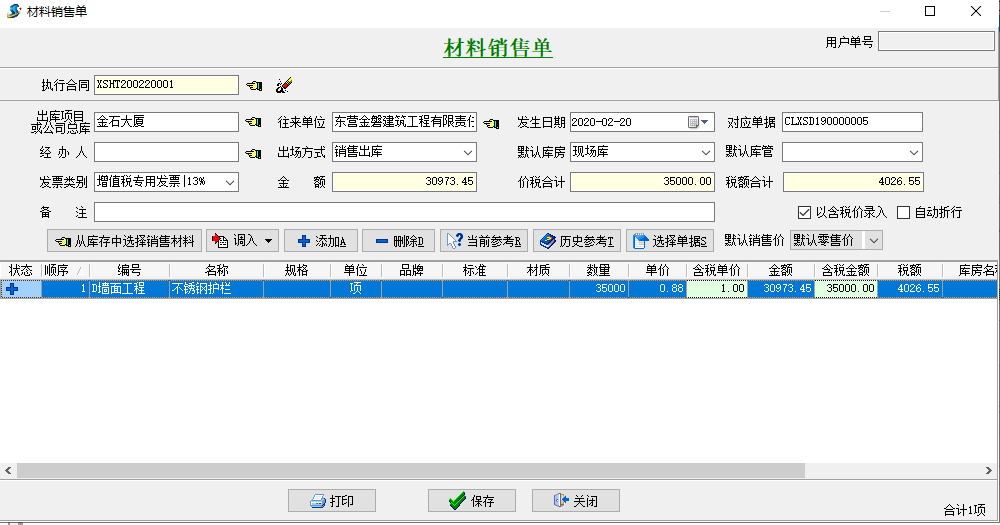Click the 数量 column header

[x=598, y=270]
